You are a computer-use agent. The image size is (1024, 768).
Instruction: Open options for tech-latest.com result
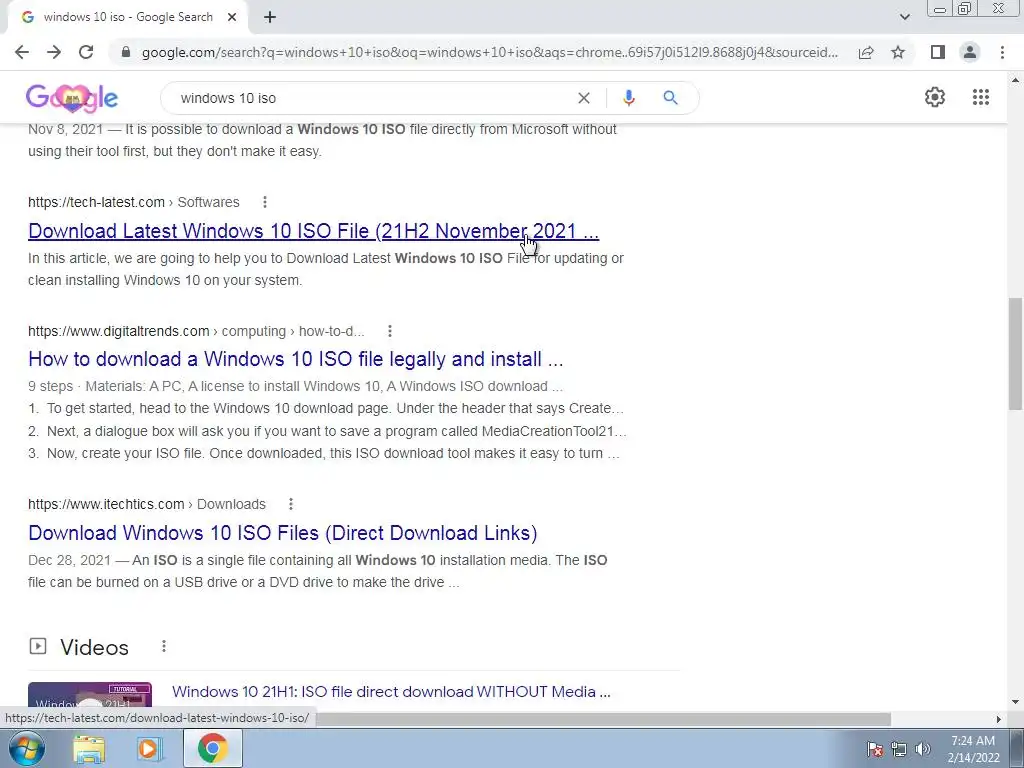point(264,202)
